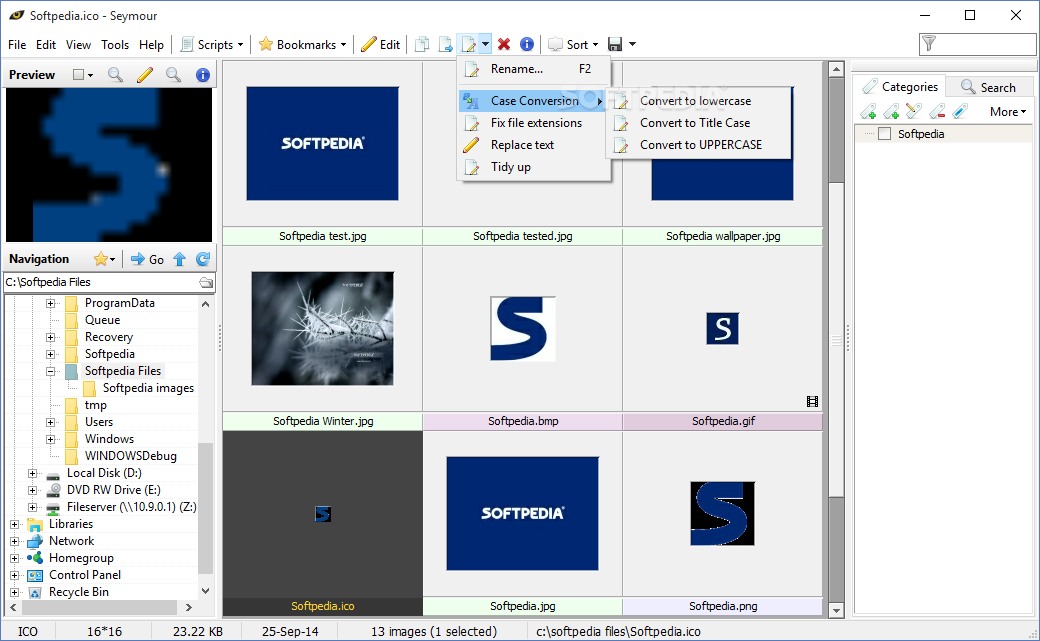Select the Softpedia Winter.jpg thumbnail
Screen dimensions: 1040x641
[x=322, y=329]
